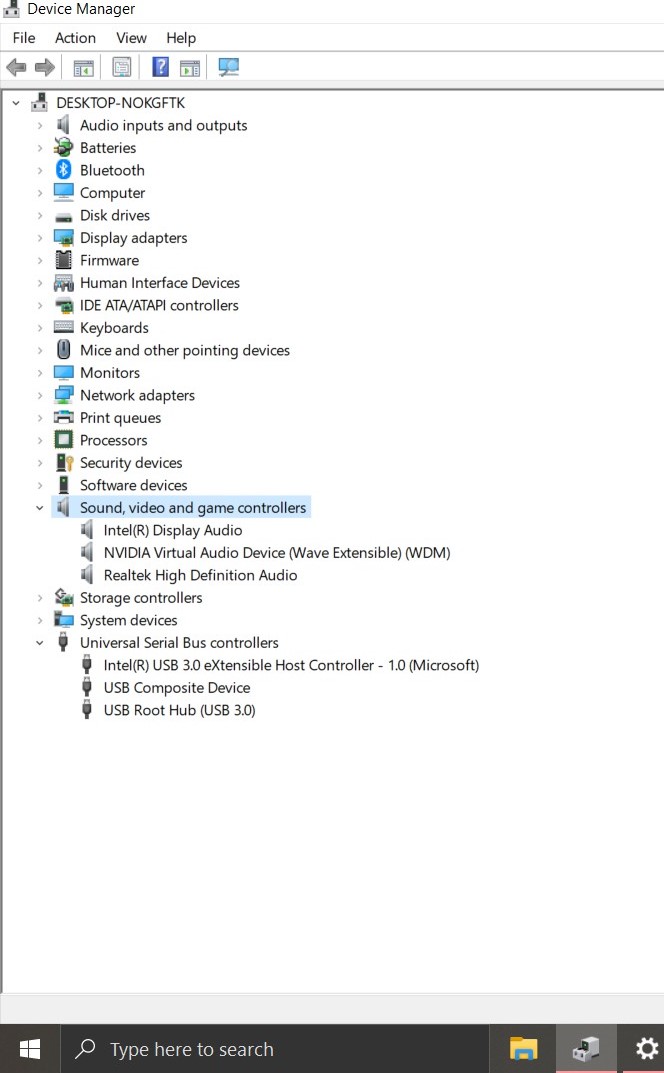Click the DESKTOP-NOKGFTK computer icon
Screen dimensions: 664x1073
coord(40,102)
